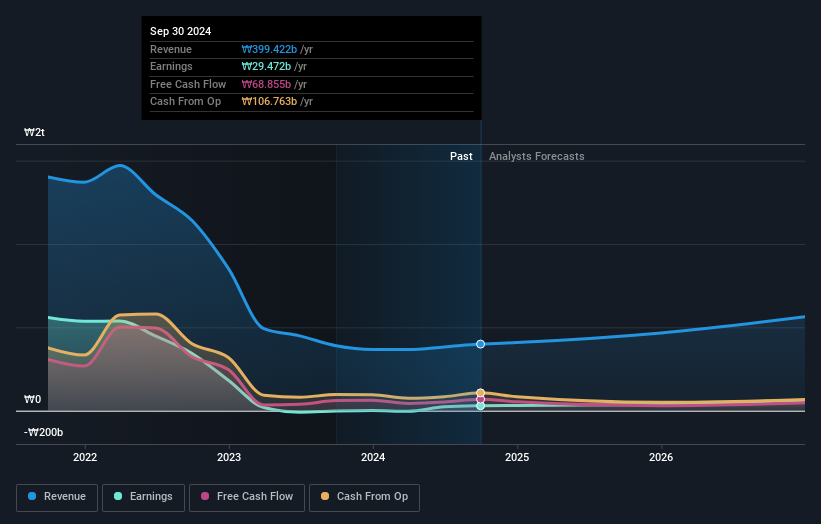
Task: Click the Analysts Forecasts section label
Action: (536, 156)
